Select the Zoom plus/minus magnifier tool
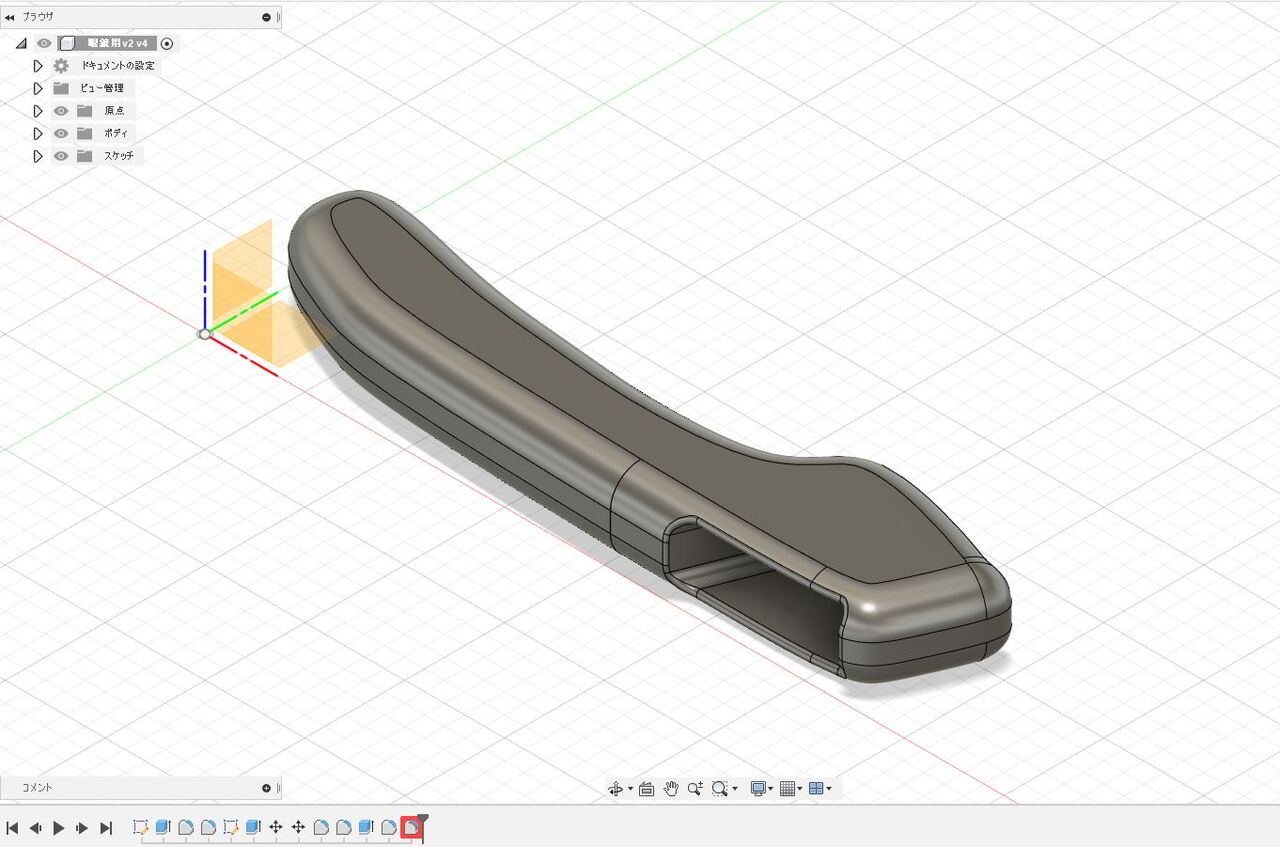Image resolution: width=1280 pixels, height=847 pixels. point(695,789)
